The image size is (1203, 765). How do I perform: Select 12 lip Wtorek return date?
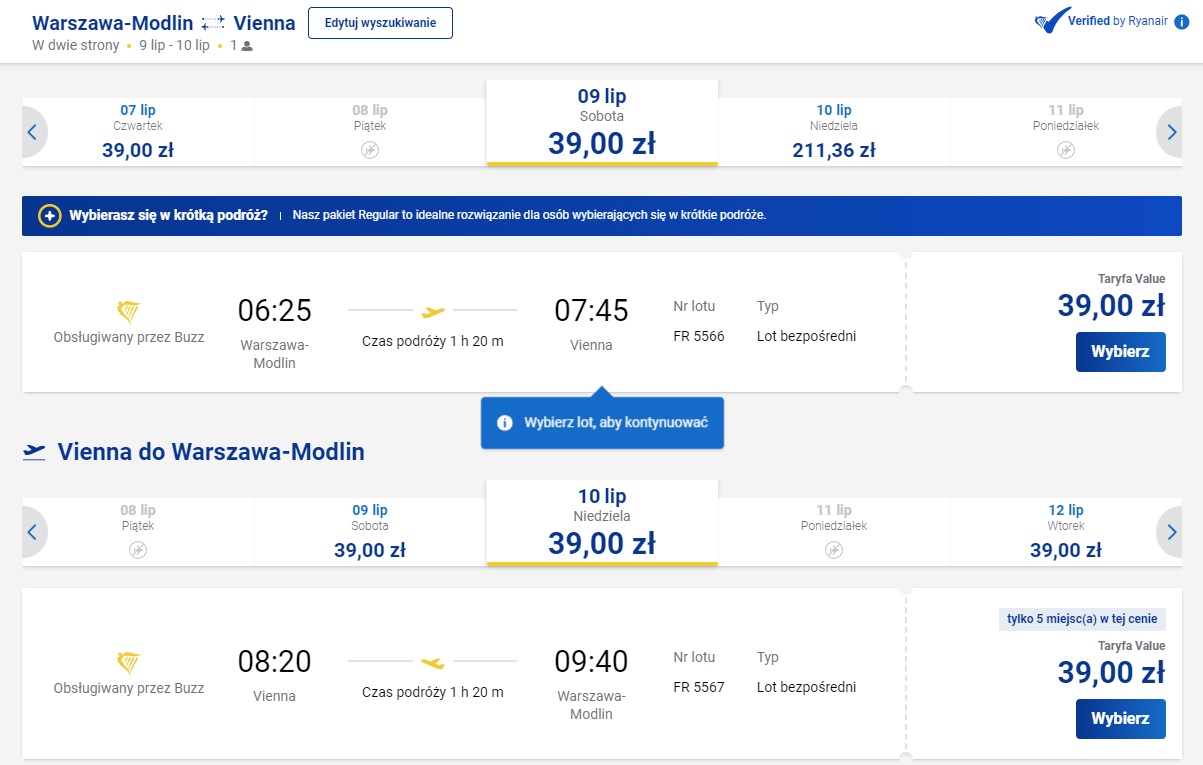[1066, 532]
